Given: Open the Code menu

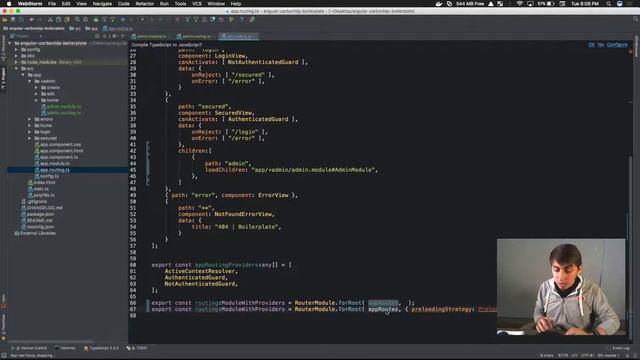Looking at the screenshot, I should point(123,4).
